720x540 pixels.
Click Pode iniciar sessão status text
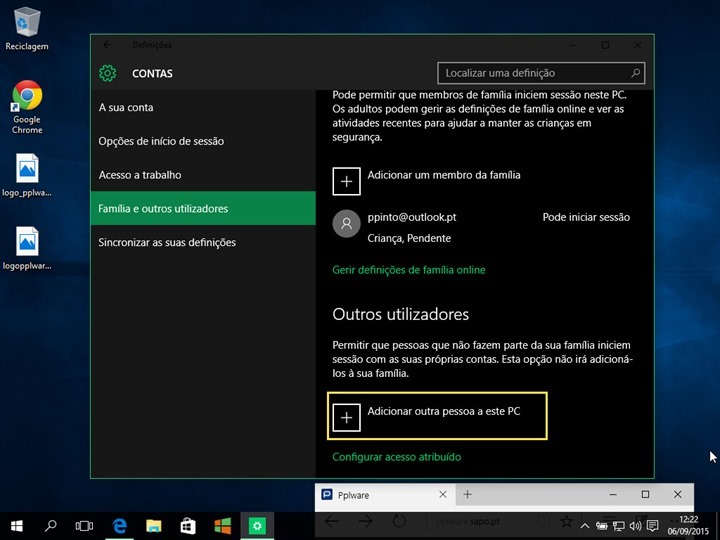(586, 217)
